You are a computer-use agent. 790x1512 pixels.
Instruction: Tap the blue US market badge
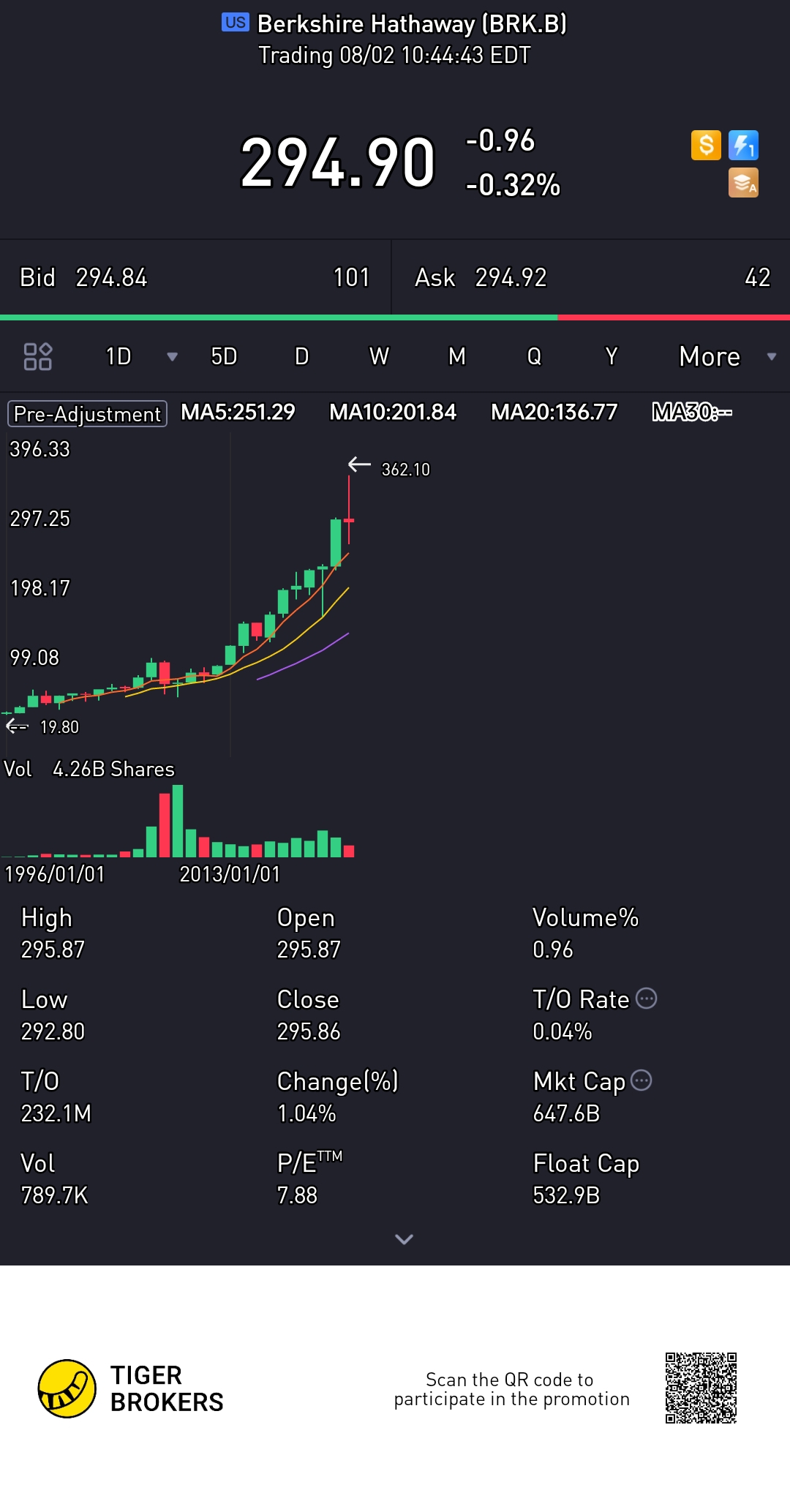236,23
